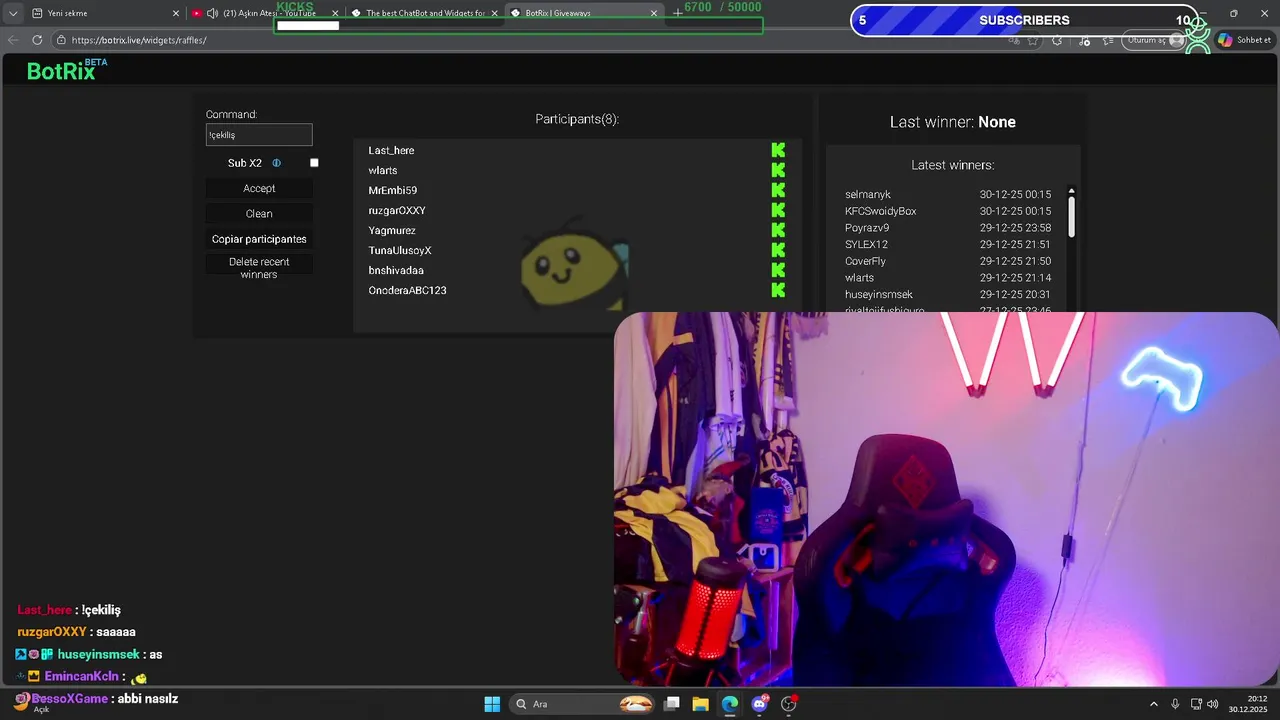The image size is (1280, 720).
Task: Click the media control music icon
Action: pos(1084,40)
